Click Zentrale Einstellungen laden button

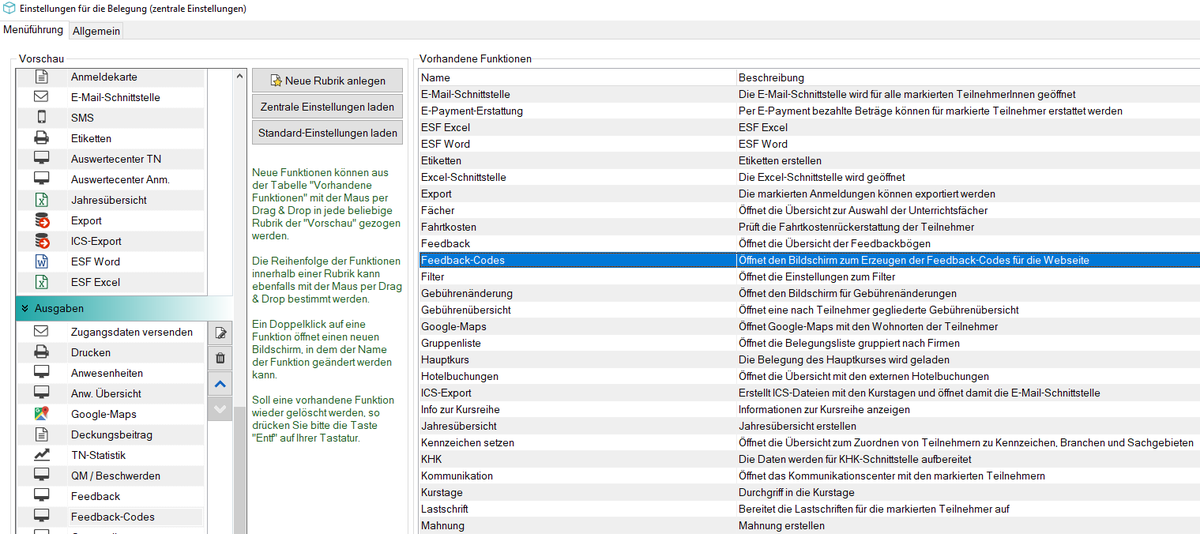[x=327, y=107]
